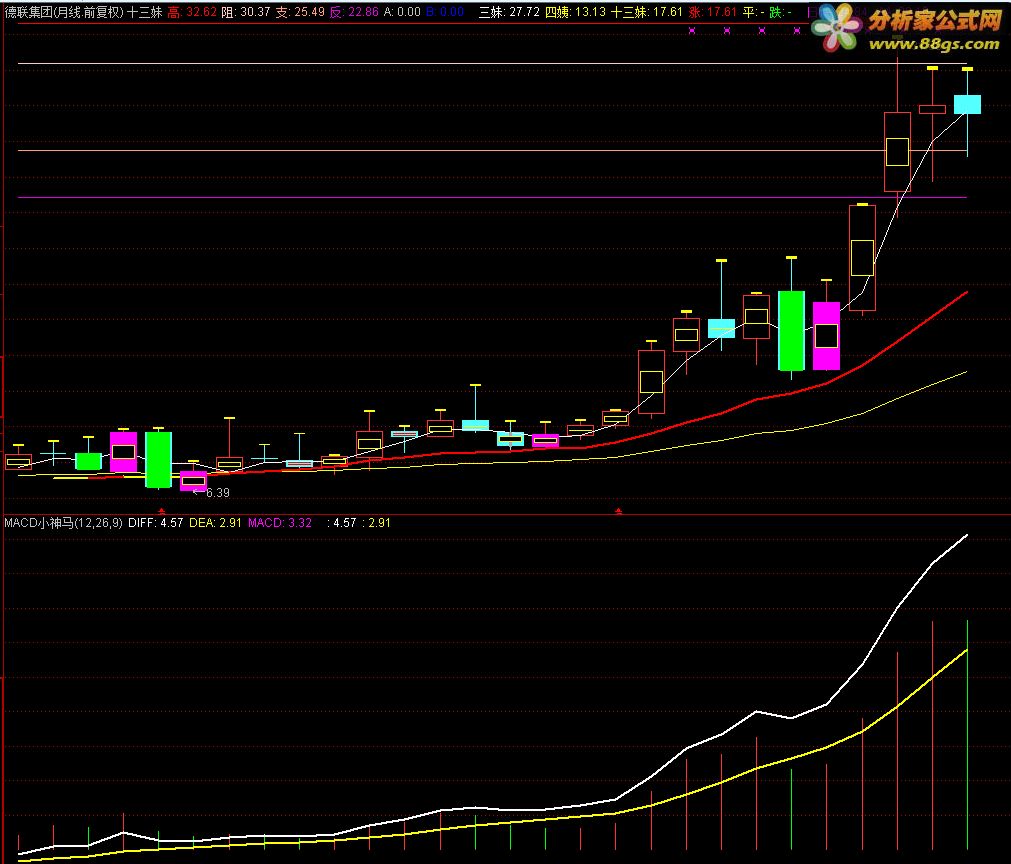Select the tall green candle near the chart's right

click(791, 331)
